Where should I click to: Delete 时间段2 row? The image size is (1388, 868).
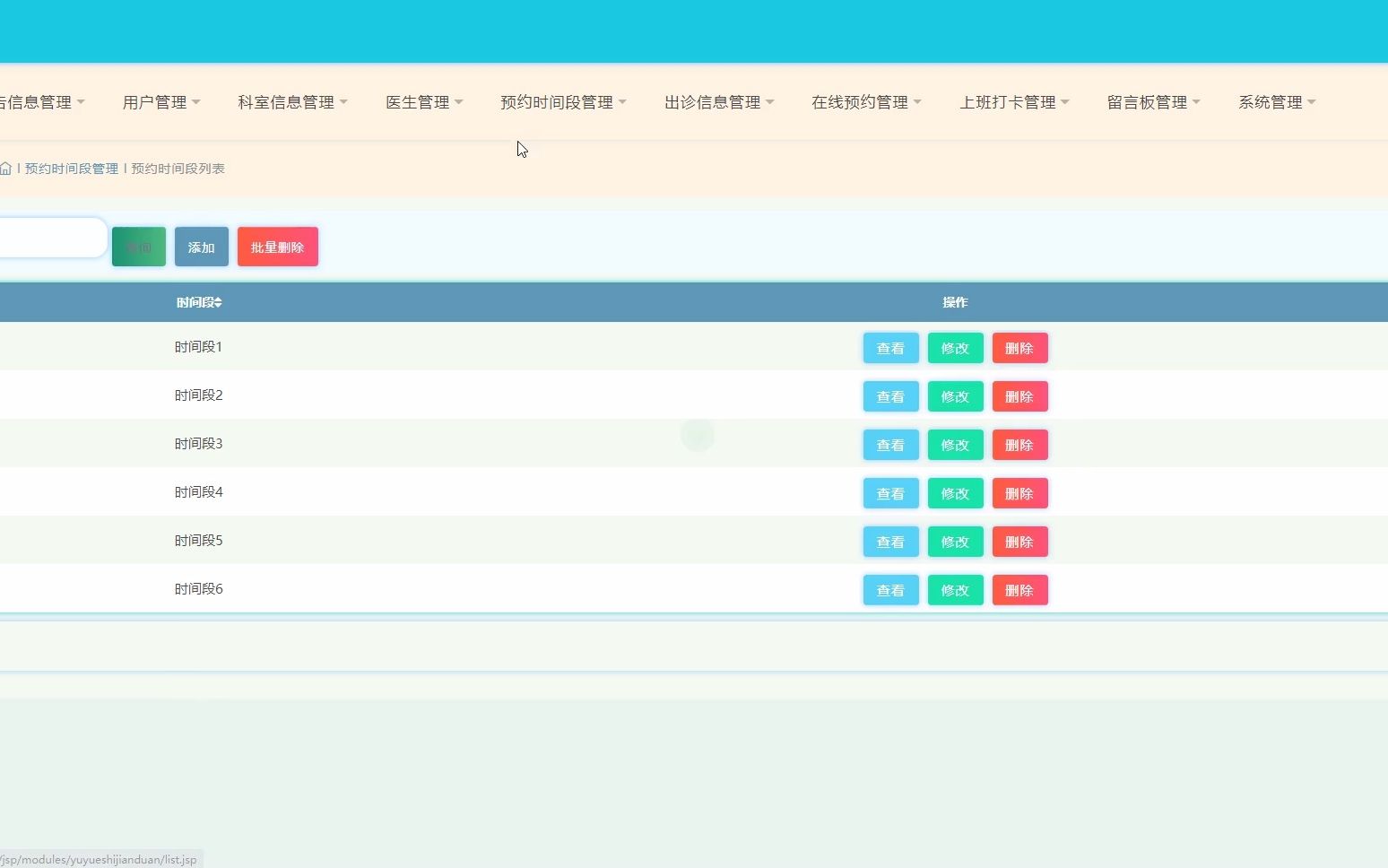point(1020,396)
